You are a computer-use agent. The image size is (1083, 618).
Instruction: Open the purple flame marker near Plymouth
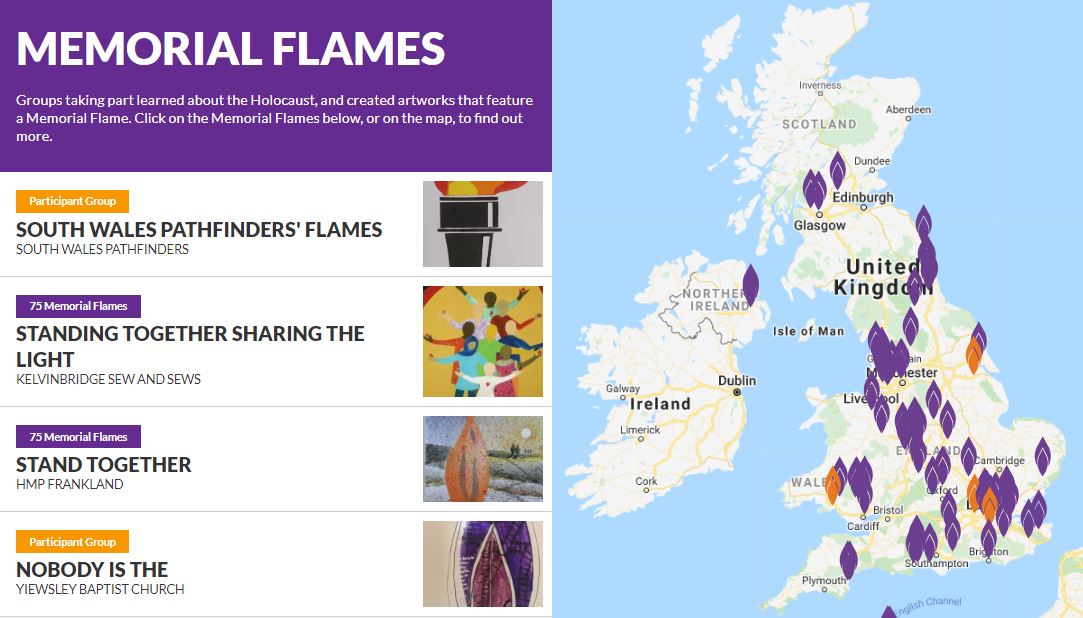point(848,560)
